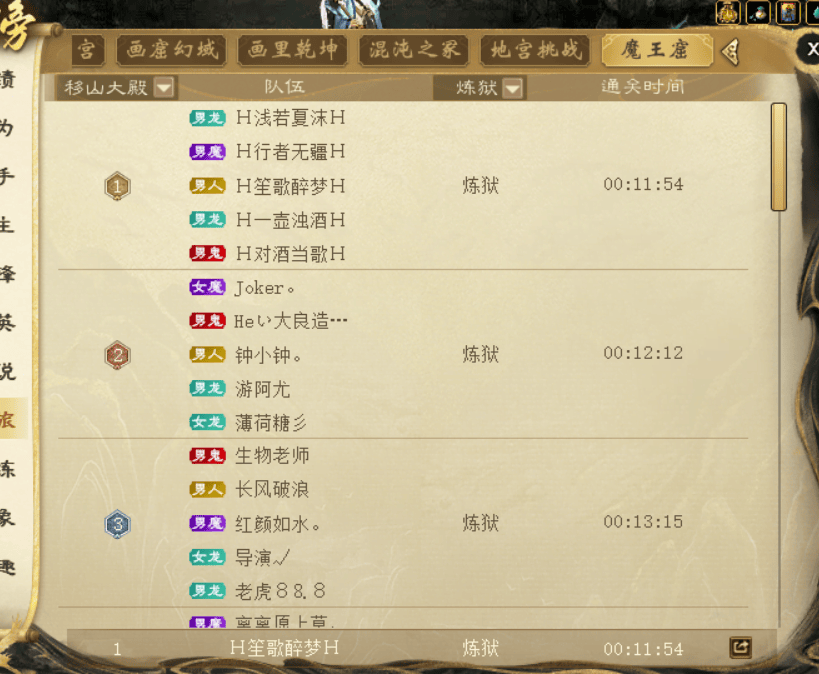
Task: Click the 女龙 badge beside 薄荷糖彡
Action: point(207,422)
